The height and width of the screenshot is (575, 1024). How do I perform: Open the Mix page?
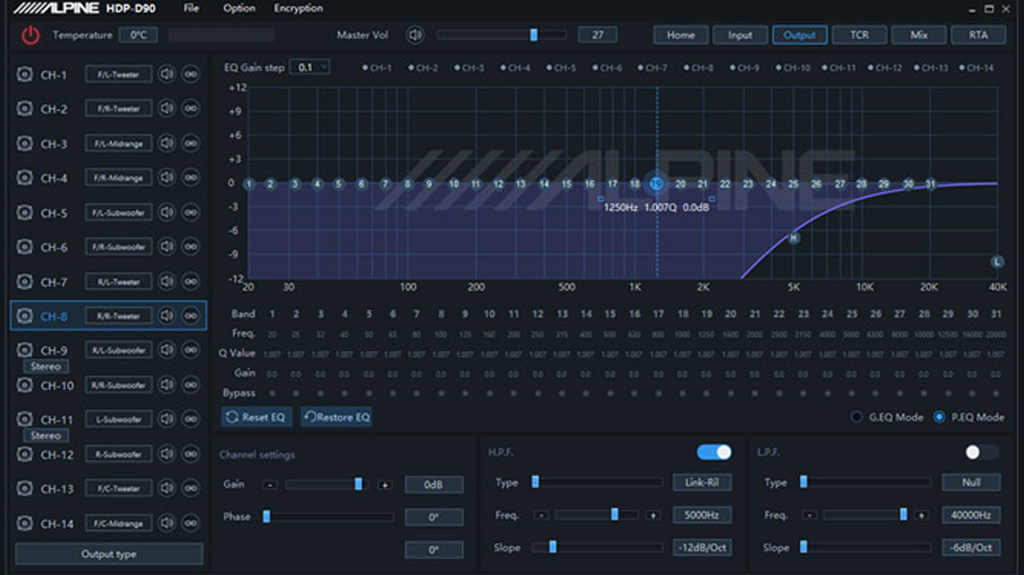point(919,35)
